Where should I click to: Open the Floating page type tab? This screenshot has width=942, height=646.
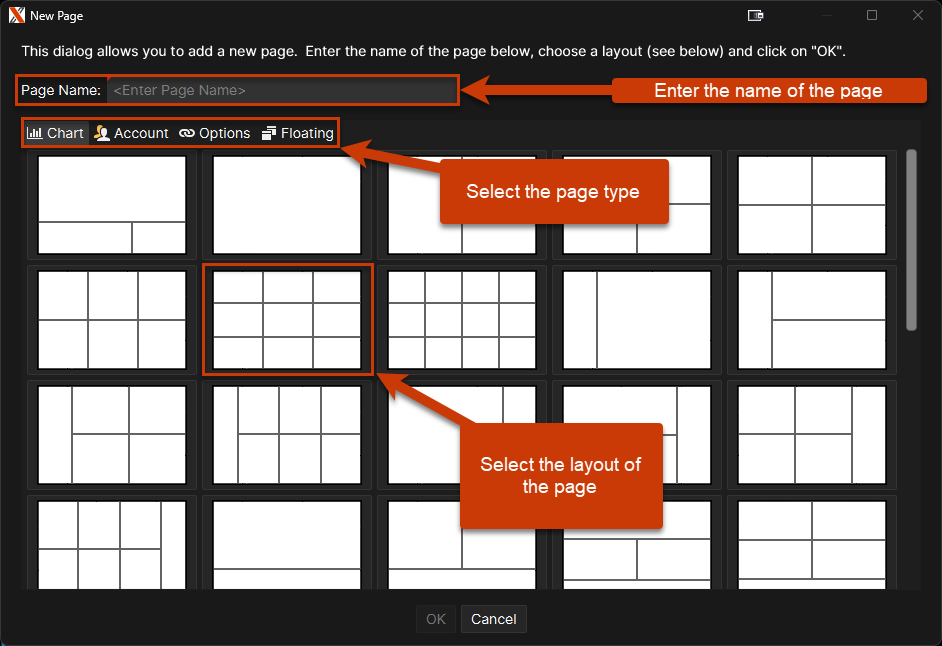(298, 133)
